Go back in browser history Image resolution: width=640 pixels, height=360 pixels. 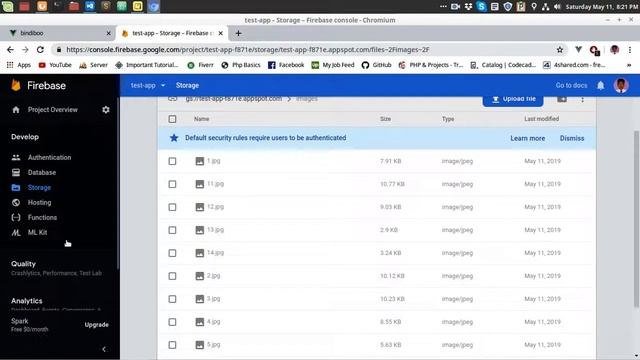click(x=10, y=49)
